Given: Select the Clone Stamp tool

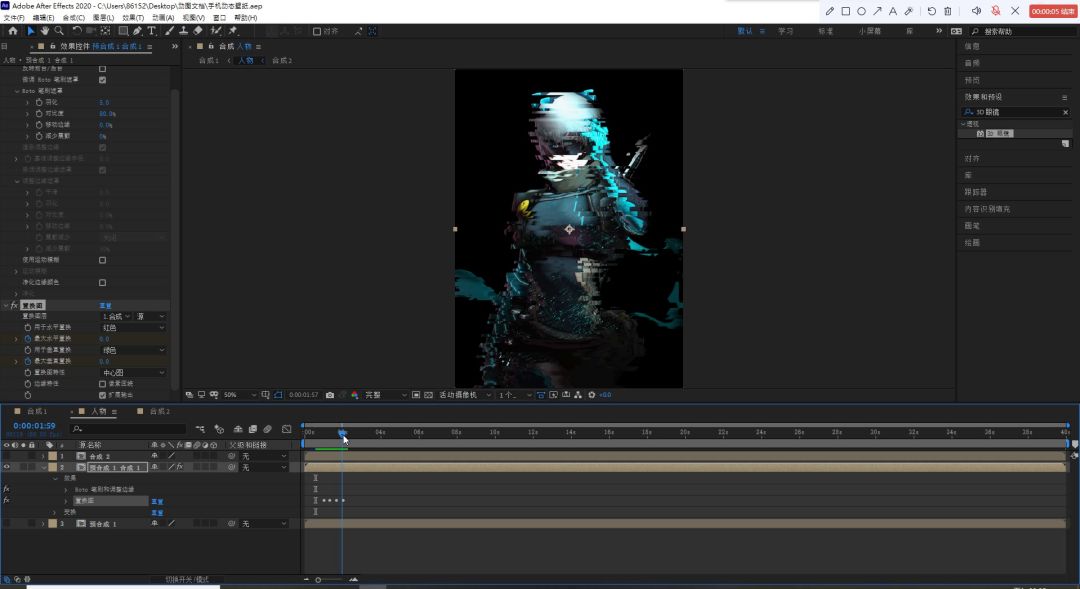Looking at the screenshot, I should coord(183,31).
